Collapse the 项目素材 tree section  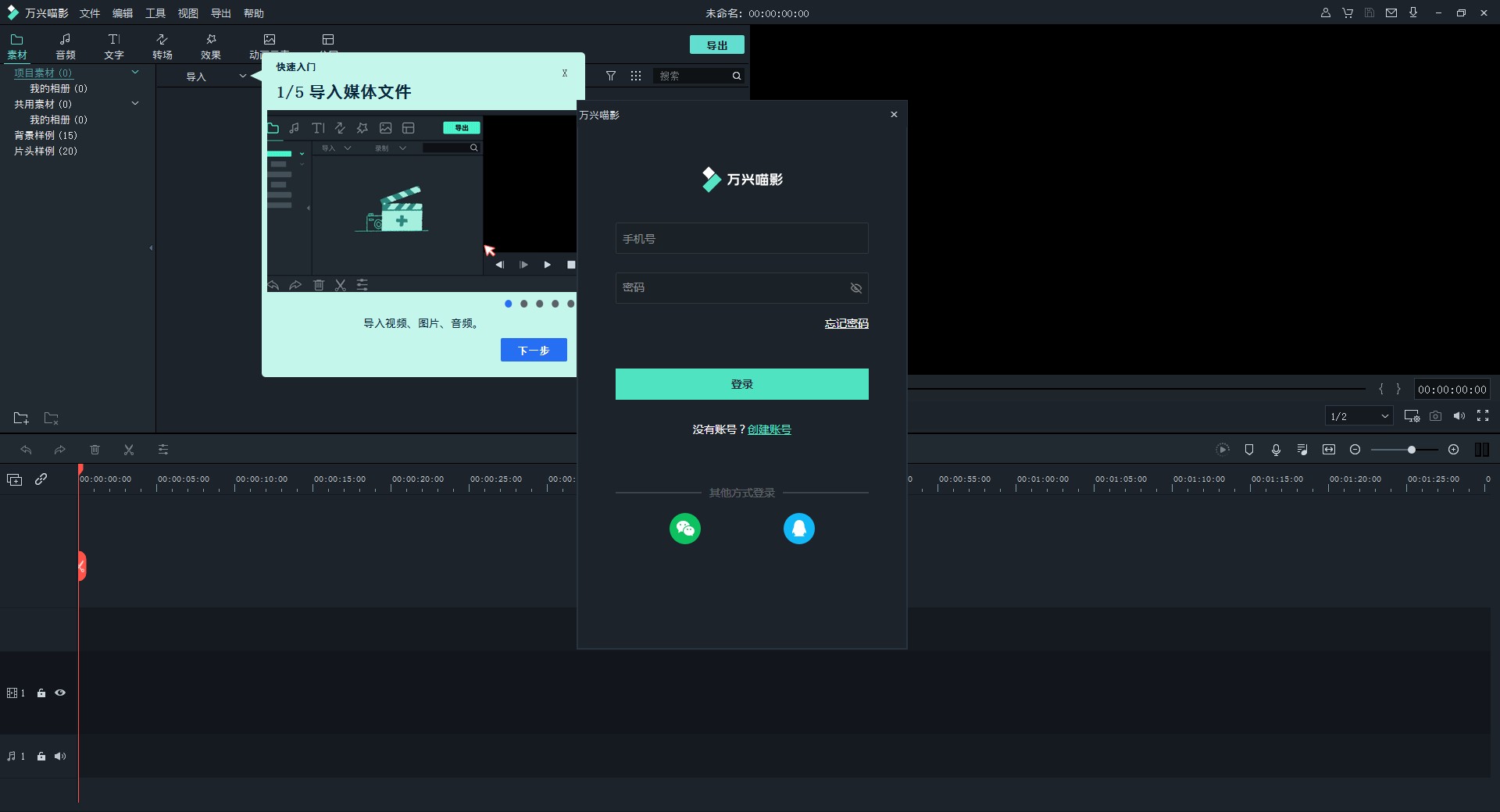tap(135, 73)
